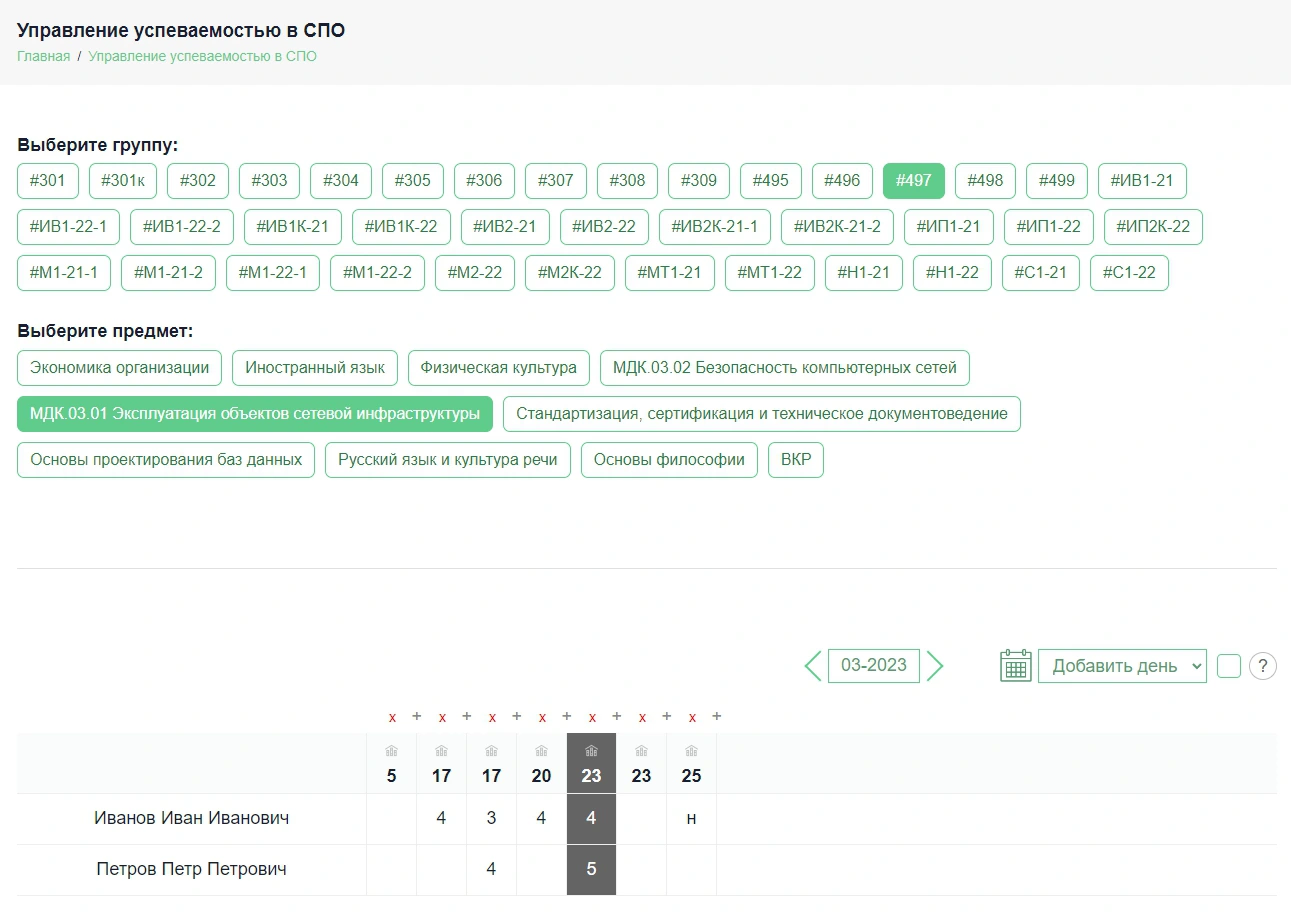
Task: Pick group #ИП2К-22
Action: [x=1153, y=227]
